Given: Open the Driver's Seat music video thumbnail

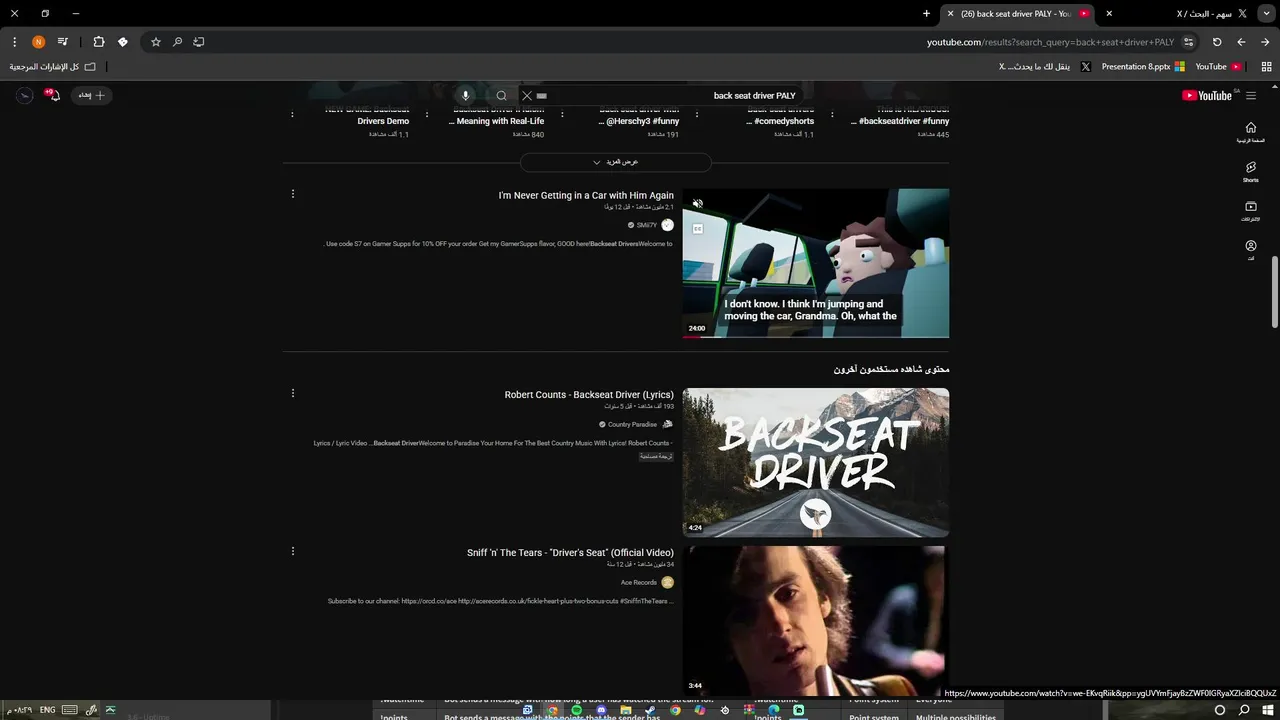Looking at the screenshot, I should click(x=816, y=621).
